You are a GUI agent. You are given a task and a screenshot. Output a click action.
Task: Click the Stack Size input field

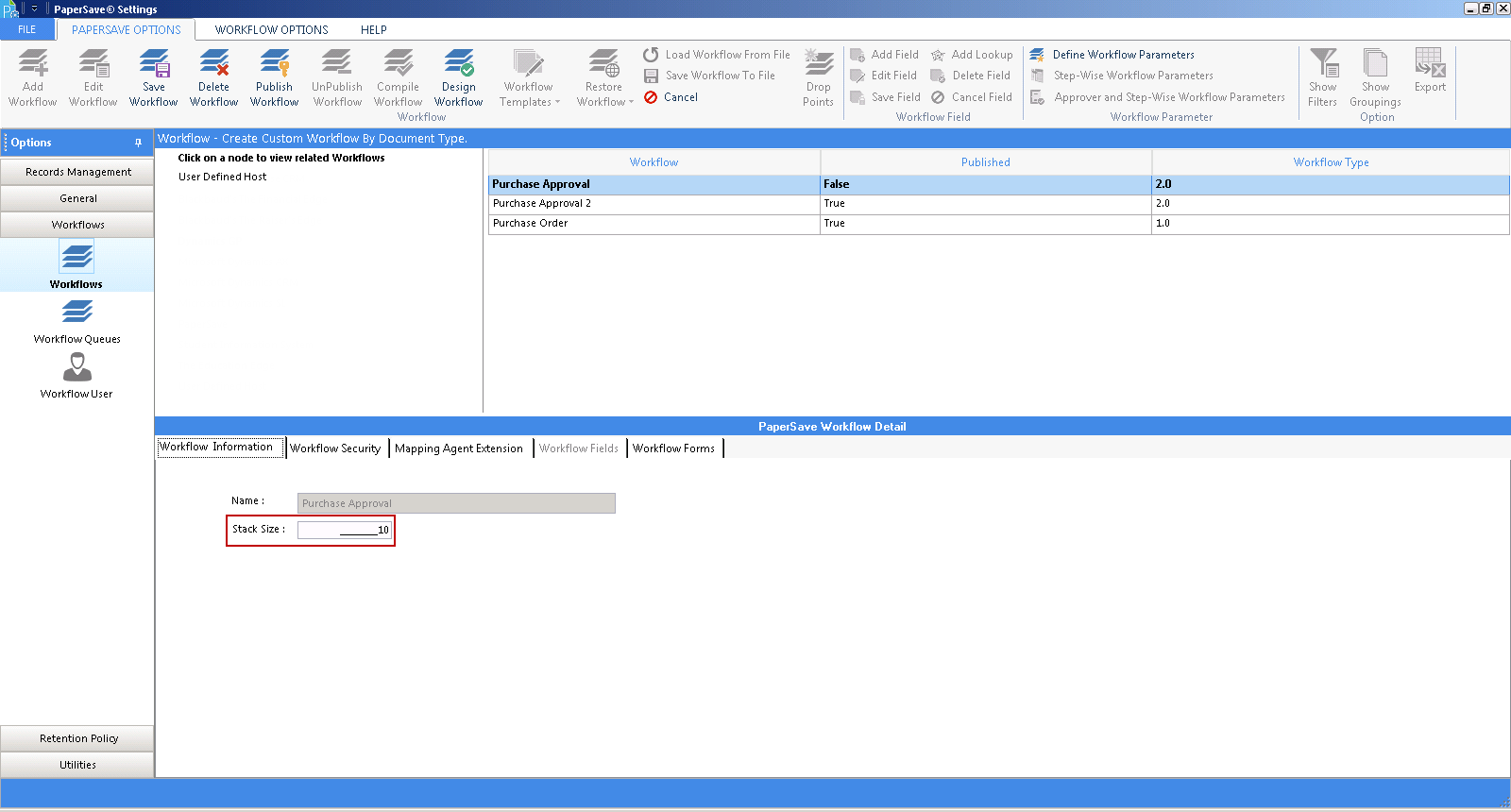coord(344,530)
